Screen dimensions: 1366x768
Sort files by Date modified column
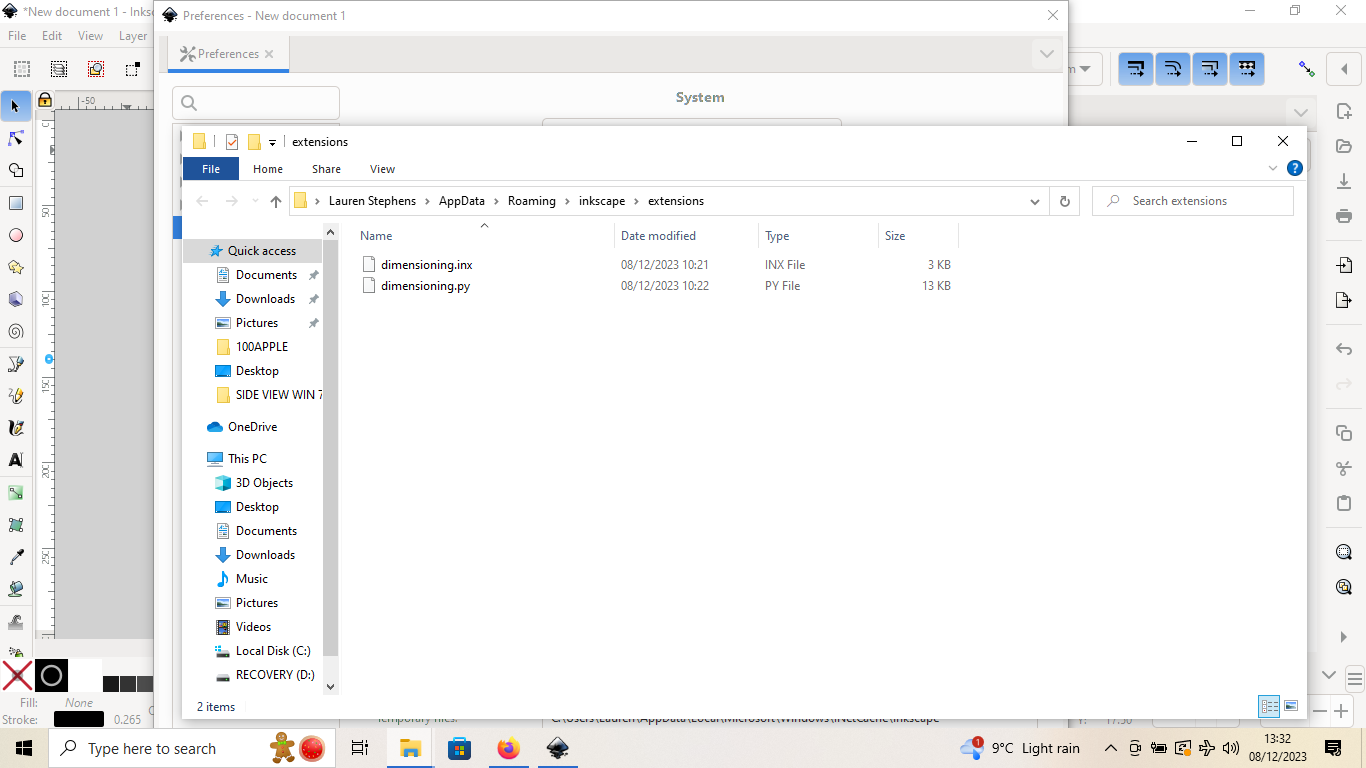coord(658,236)
